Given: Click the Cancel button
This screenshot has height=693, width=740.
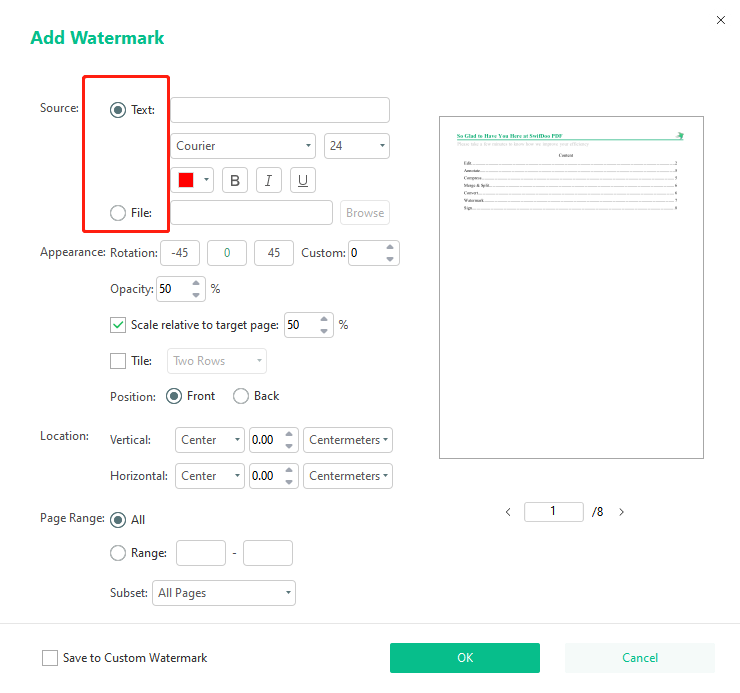Looking at the screenshot, I should (x=640, y=658).
